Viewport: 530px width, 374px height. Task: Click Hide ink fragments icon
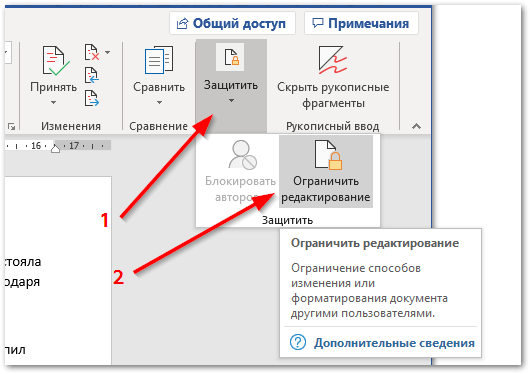click(333, 60)
